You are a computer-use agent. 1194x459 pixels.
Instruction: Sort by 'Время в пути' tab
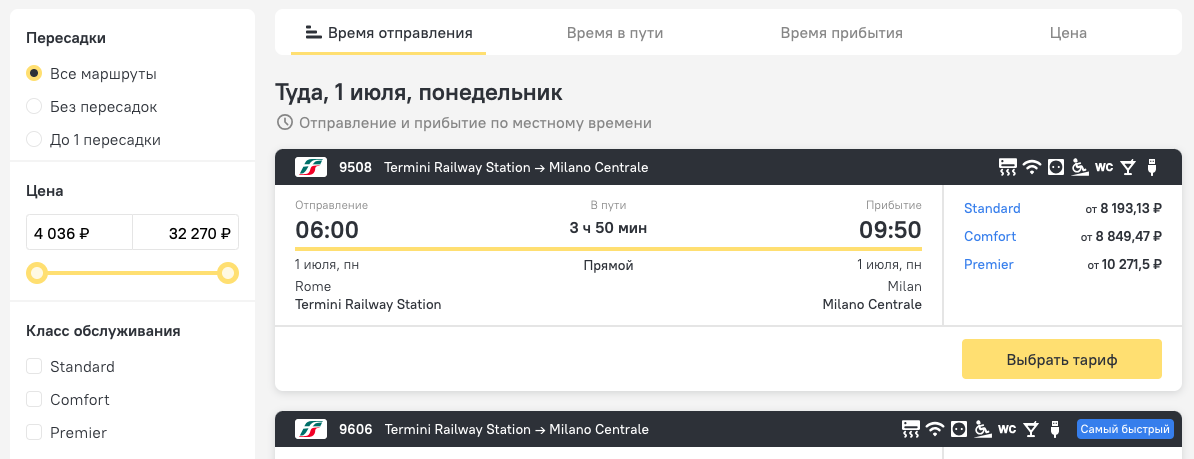(615, 33)
